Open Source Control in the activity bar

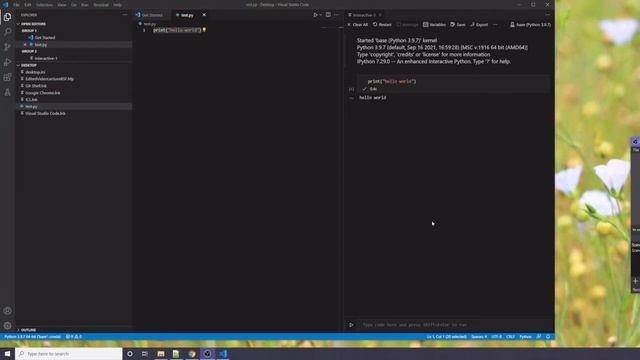click(x=7, y=47)
